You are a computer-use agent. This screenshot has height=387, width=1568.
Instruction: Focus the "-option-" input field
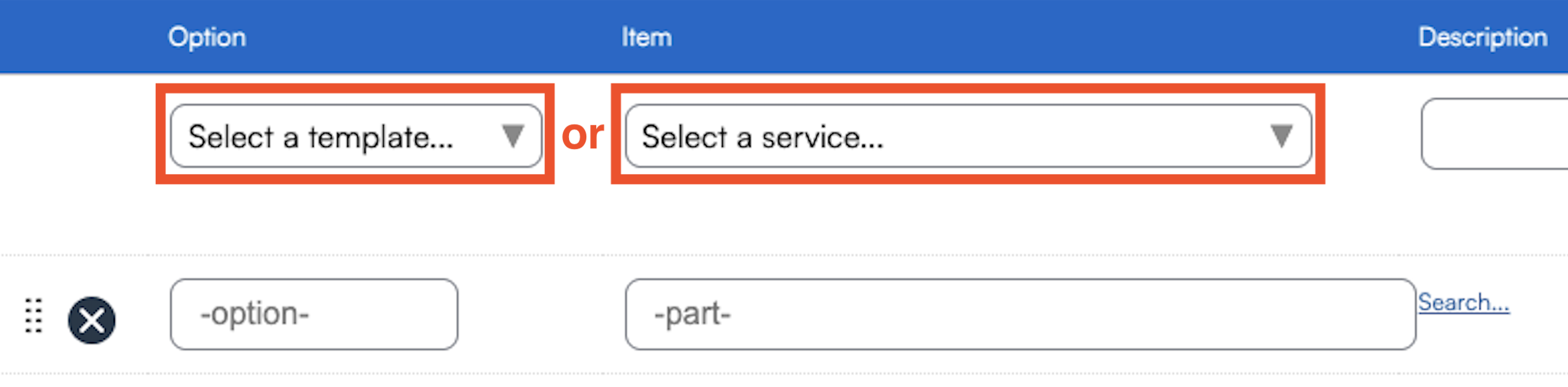314,314
